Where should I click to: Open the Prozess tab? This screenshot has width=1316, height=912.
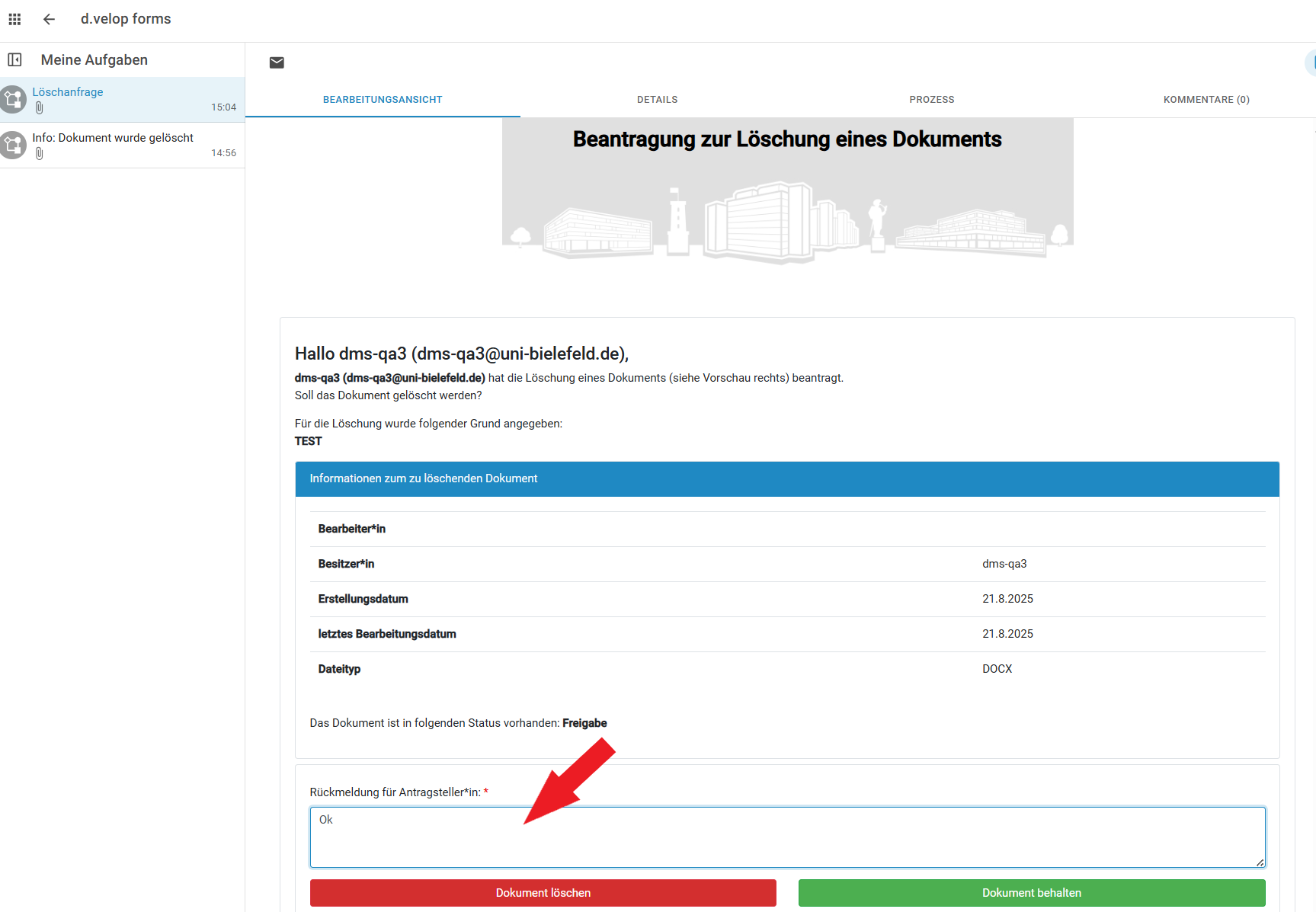point(931,100)
